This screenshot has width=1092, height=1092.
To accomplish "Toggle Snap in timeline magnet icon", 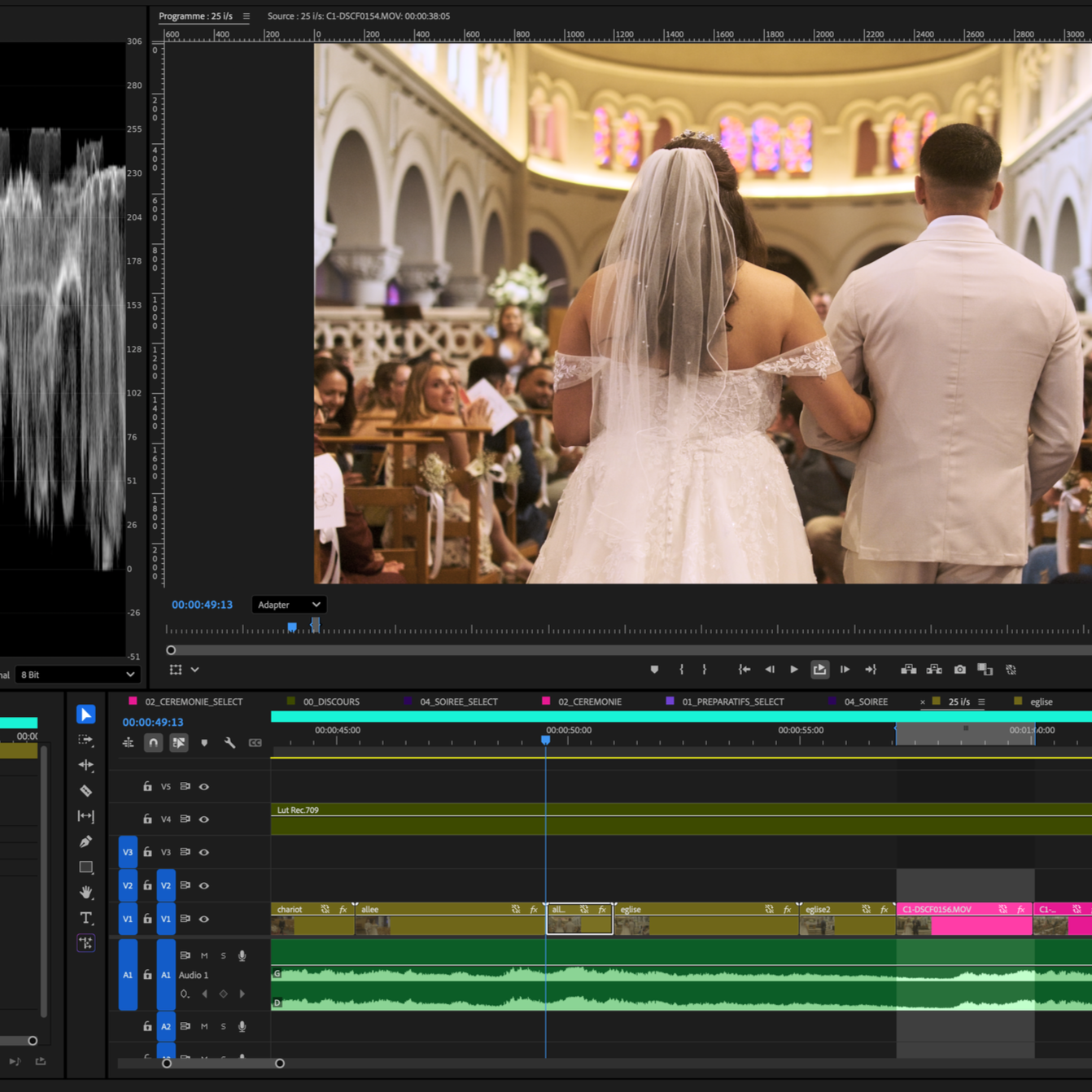I will coord(153,743).
